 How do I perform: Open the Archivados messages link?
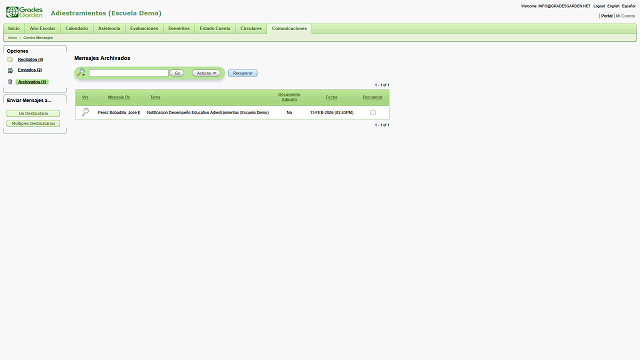pyautogui.click(x=32, y=82)
